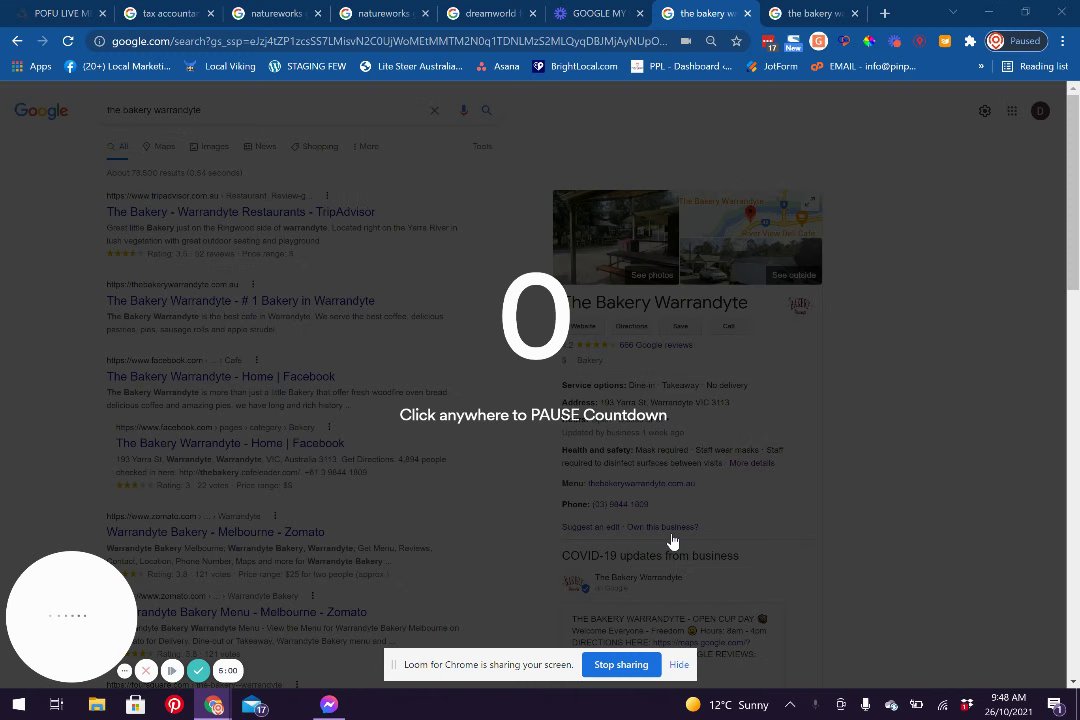Open the red map pin extension

point(920,41)
